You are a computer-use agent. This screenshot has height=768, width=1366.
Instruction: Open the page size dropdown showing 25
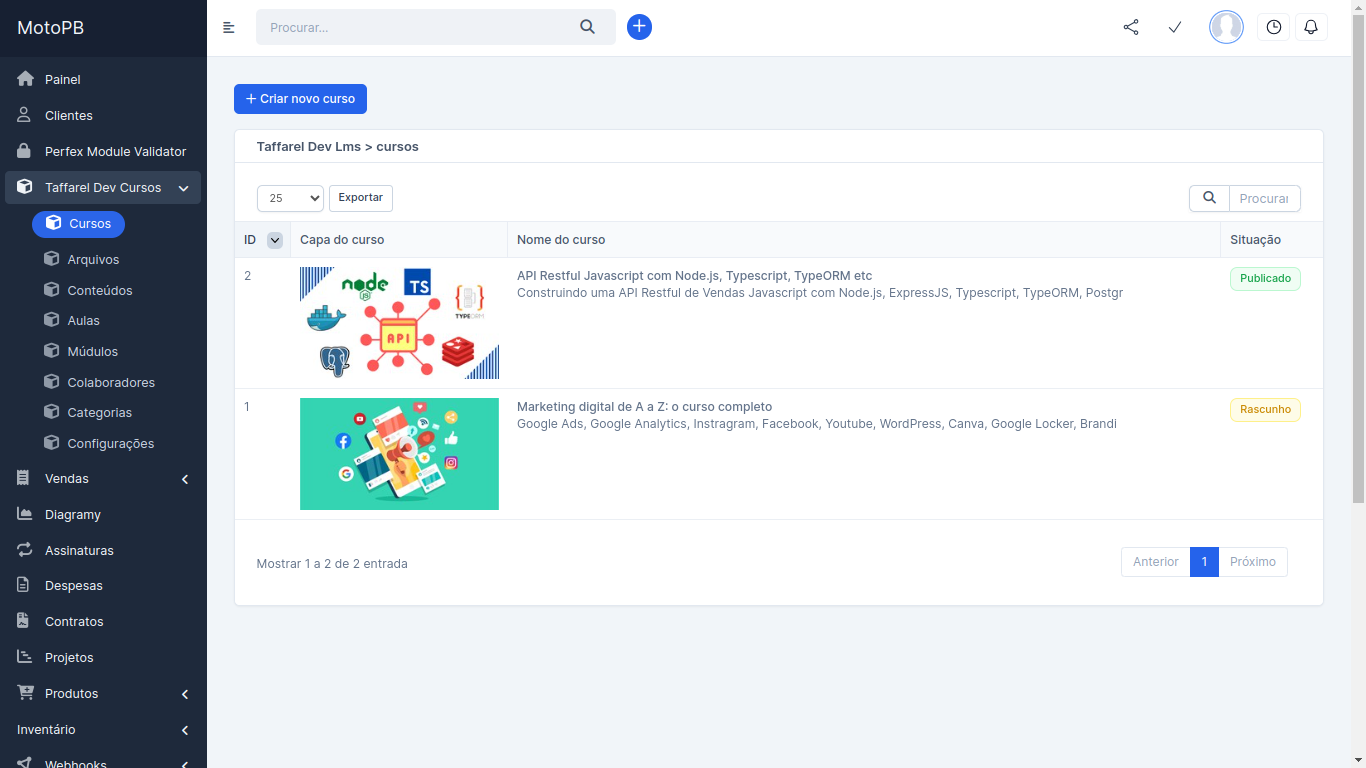pos(290,198)
